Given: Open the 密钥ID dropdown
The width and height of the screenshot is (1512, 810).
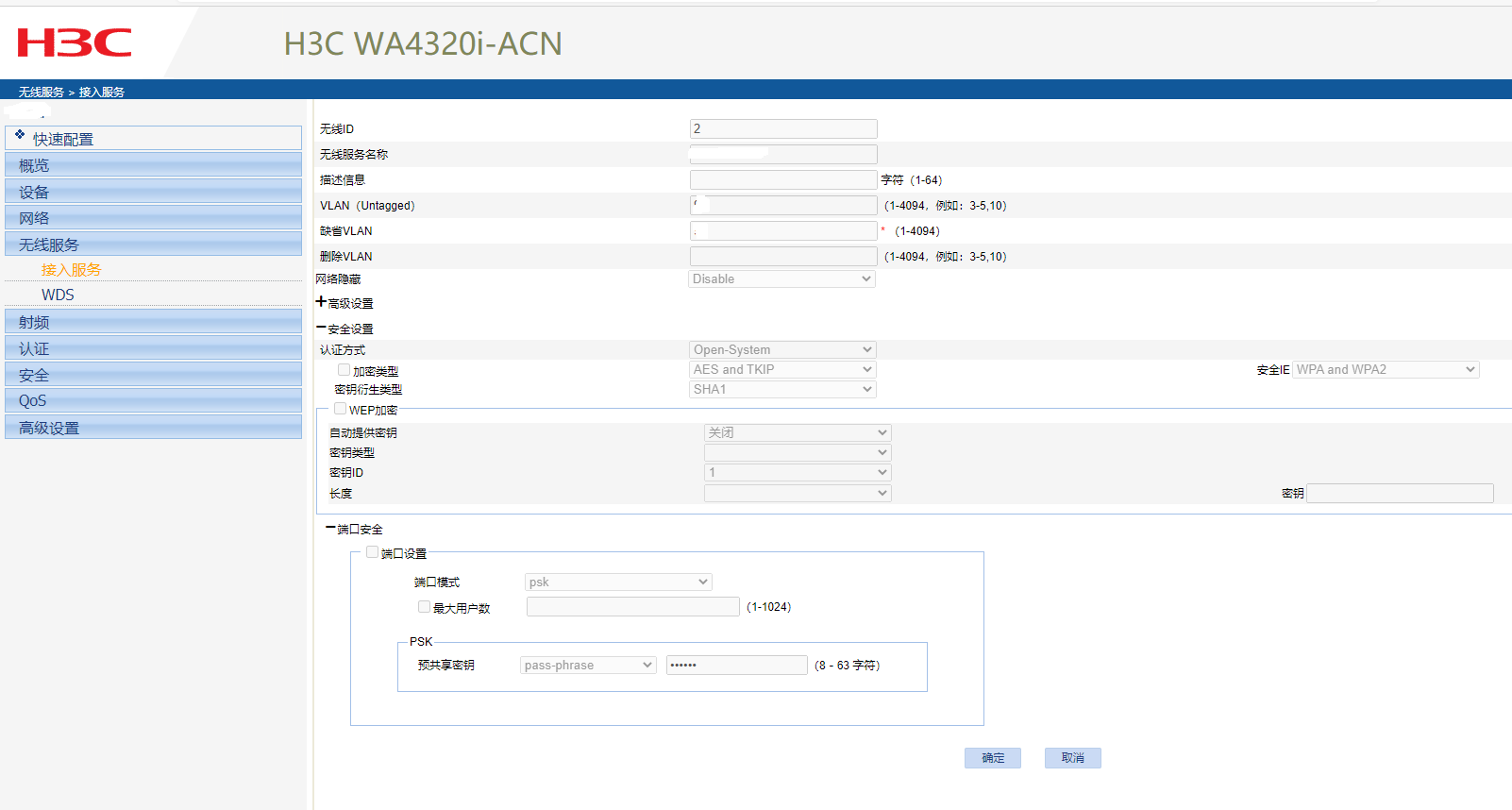Looking at the screenshot, I should point(798,472).
